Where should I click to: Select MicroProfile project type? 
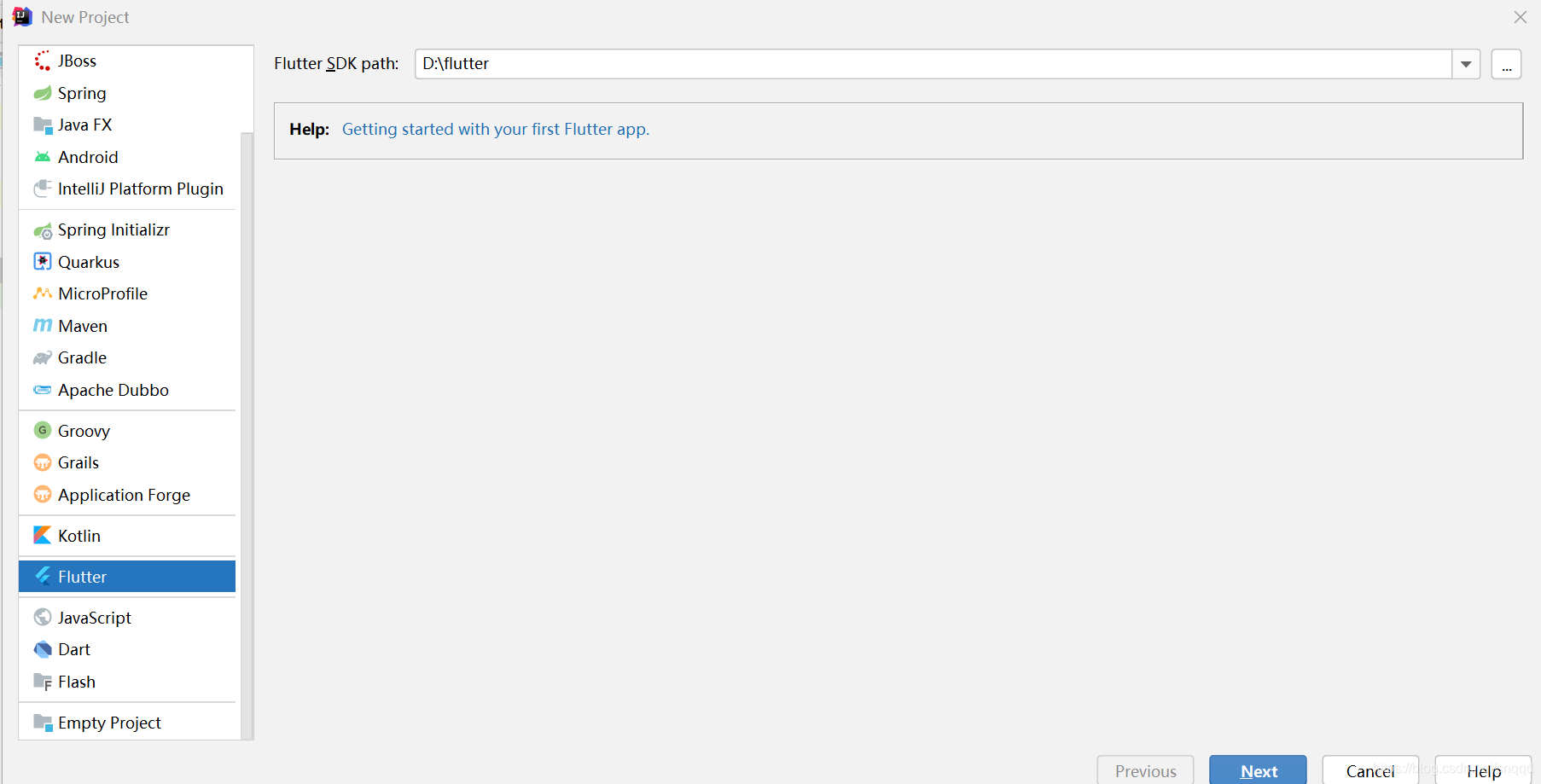pyautogui.click(x=127, y=293)
